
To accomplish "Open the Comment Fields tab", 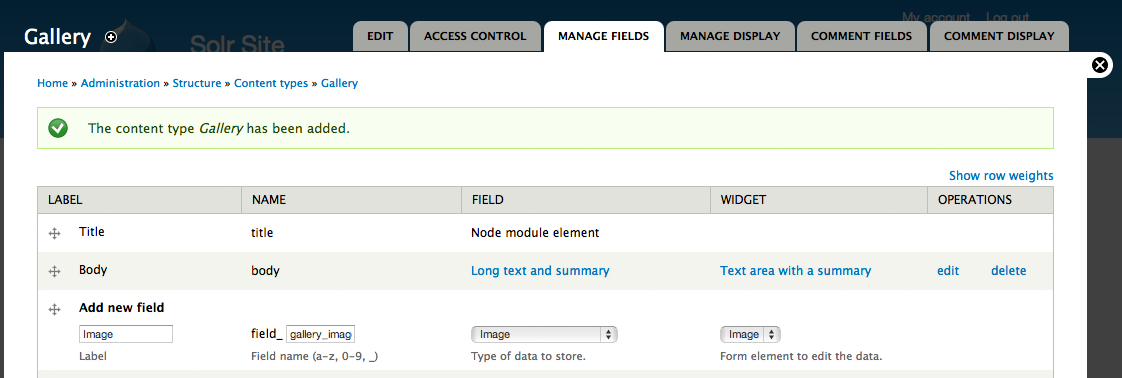I will pos(862,36).
